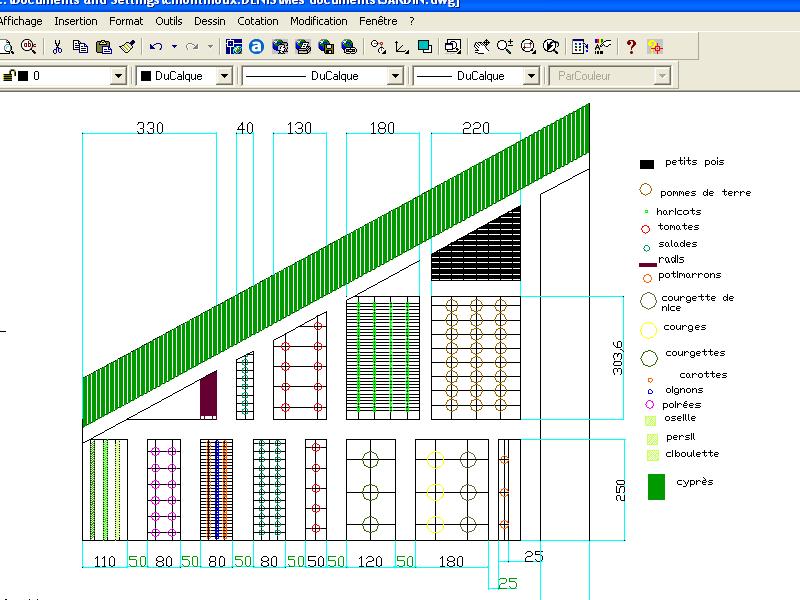Expand the layer 0 dropdown list
This screenshot has height=600, width=800.
(118, 76)
